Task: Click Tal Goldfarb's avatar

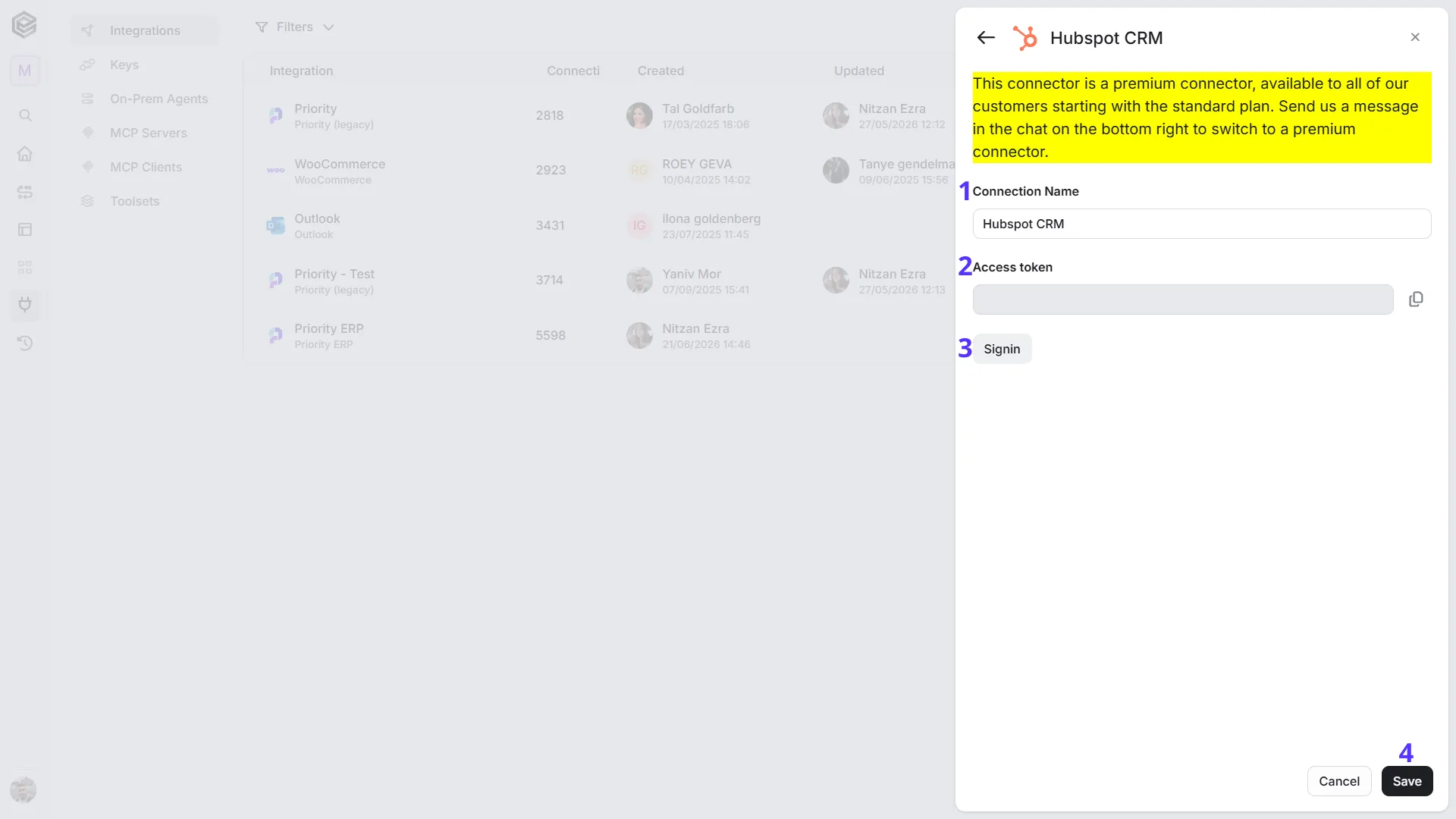Action: click(639, 116)
